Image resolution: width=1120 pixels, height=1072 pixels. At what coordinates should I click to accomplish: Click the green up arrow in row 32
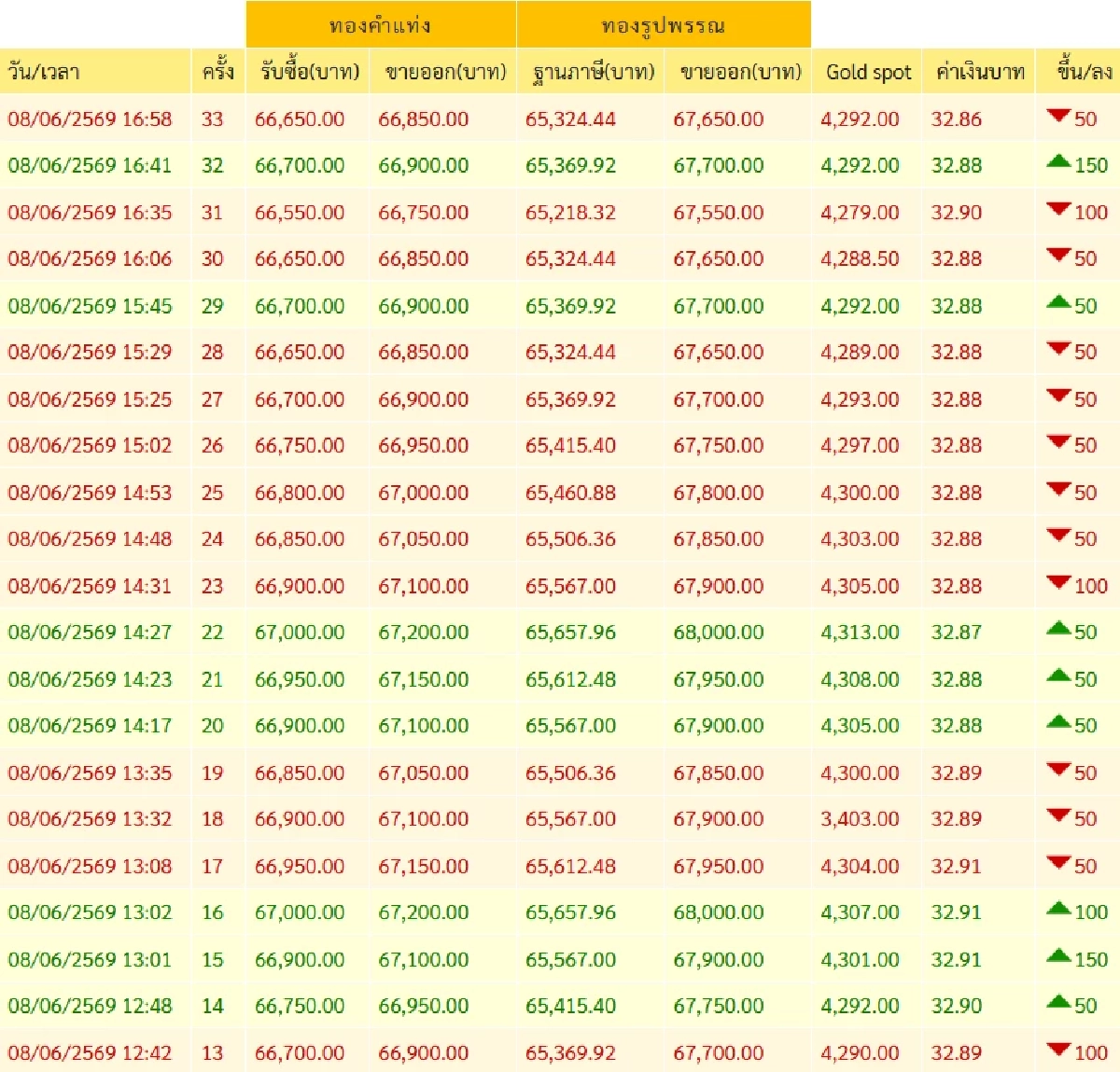(1058, 161)
